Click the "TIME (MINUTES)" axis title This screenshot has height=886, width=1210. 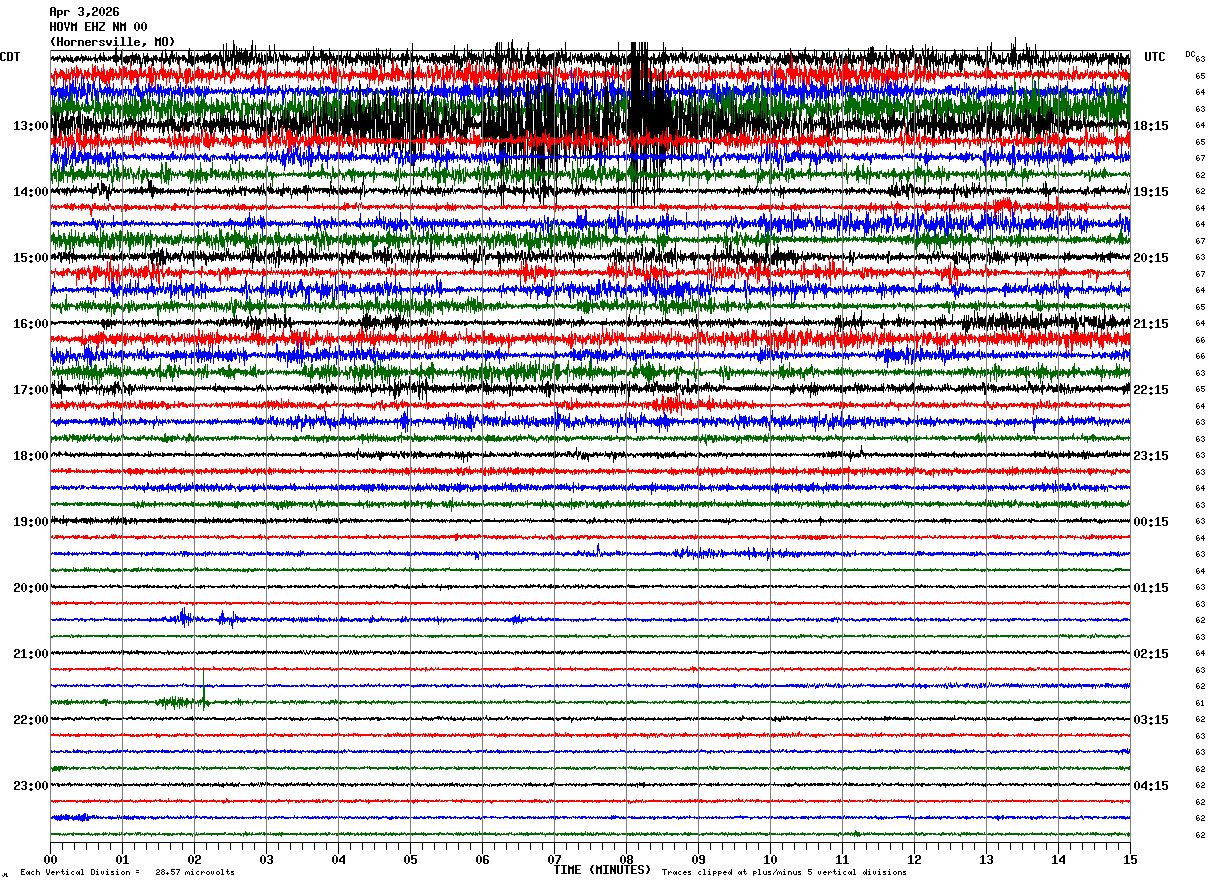click(x=602, y=870)
